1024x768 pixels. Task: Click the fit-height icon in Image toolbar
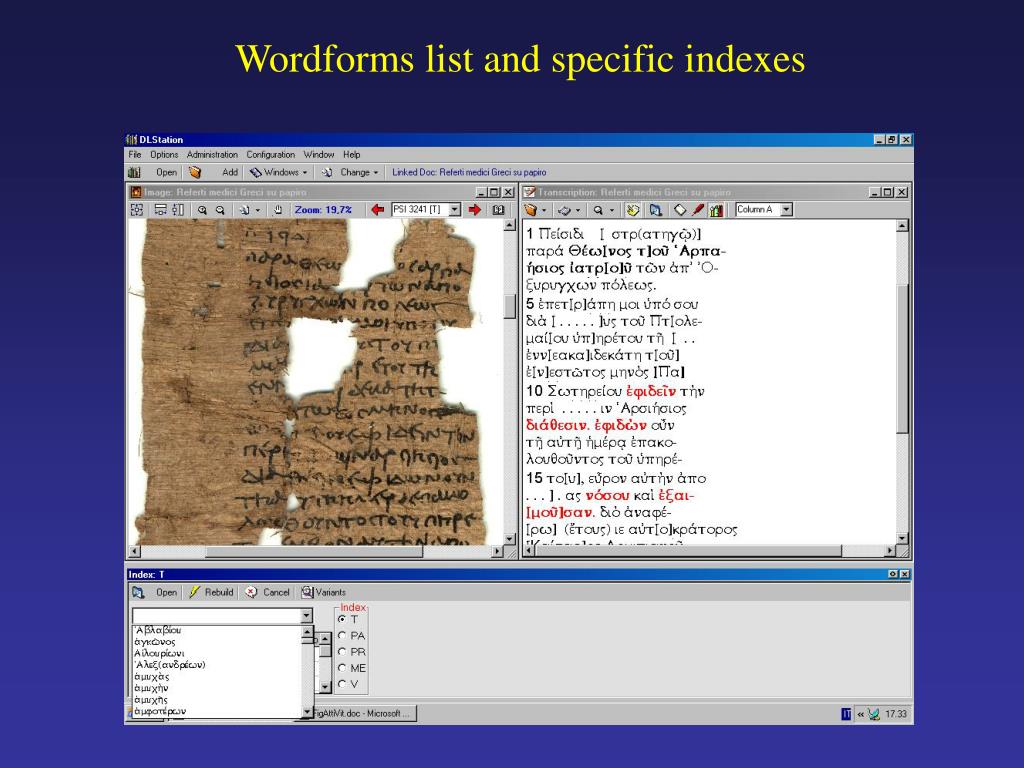[178, 210]
